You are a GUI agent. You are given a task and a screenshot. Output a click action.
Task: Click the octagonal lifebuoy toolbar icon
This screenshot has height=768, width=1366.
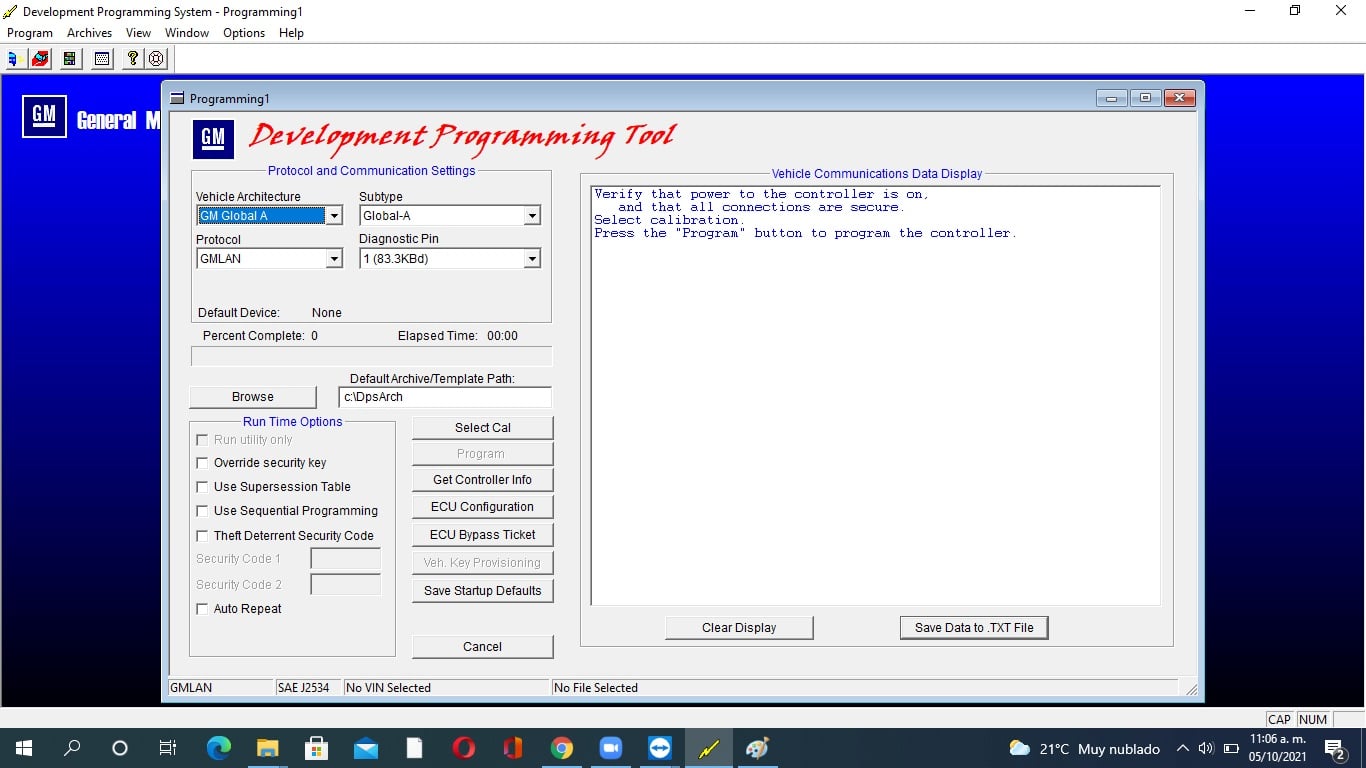click(x=156, y=59)
